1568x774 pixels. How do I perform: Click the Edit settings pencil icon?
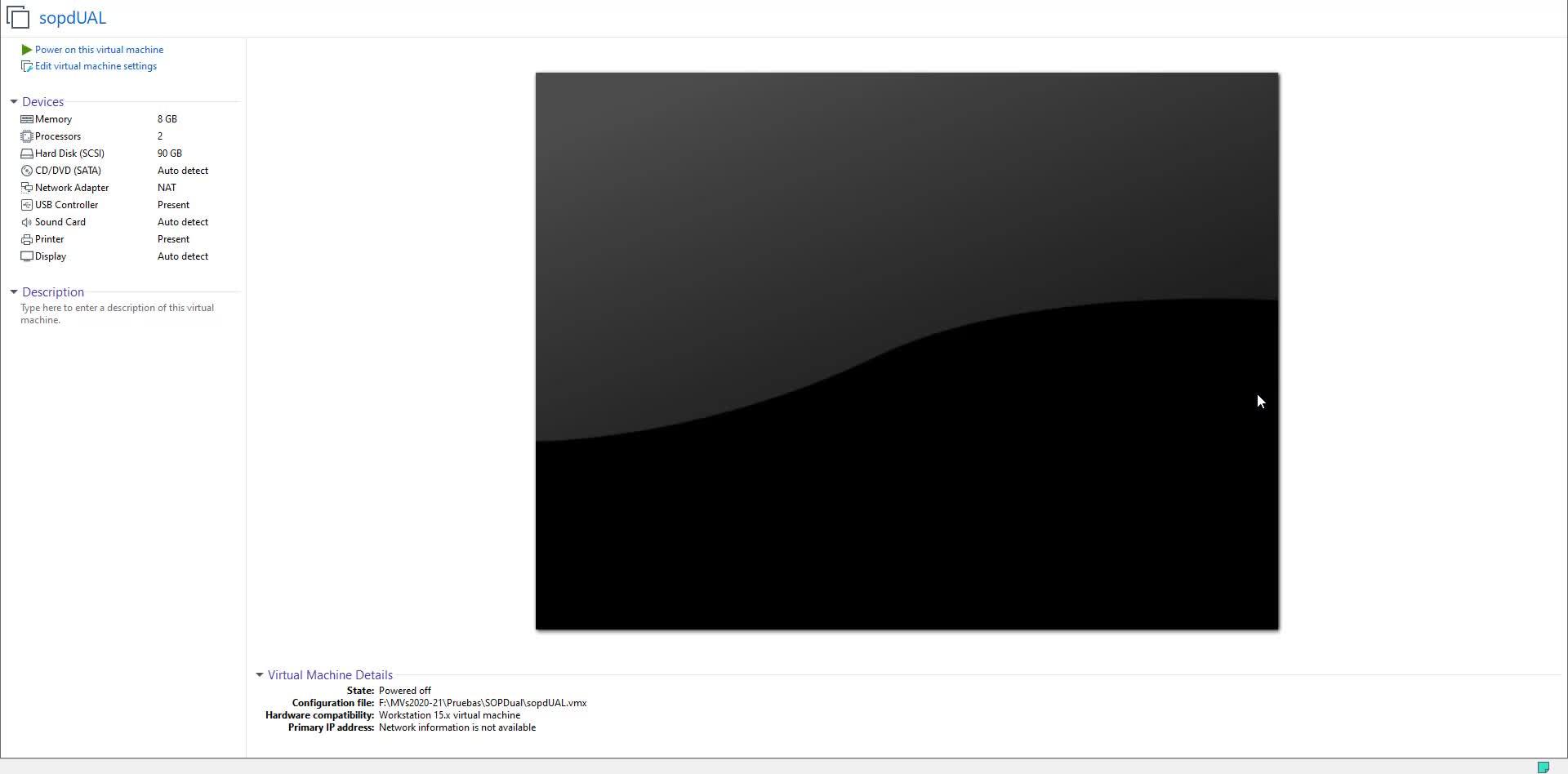26,66
